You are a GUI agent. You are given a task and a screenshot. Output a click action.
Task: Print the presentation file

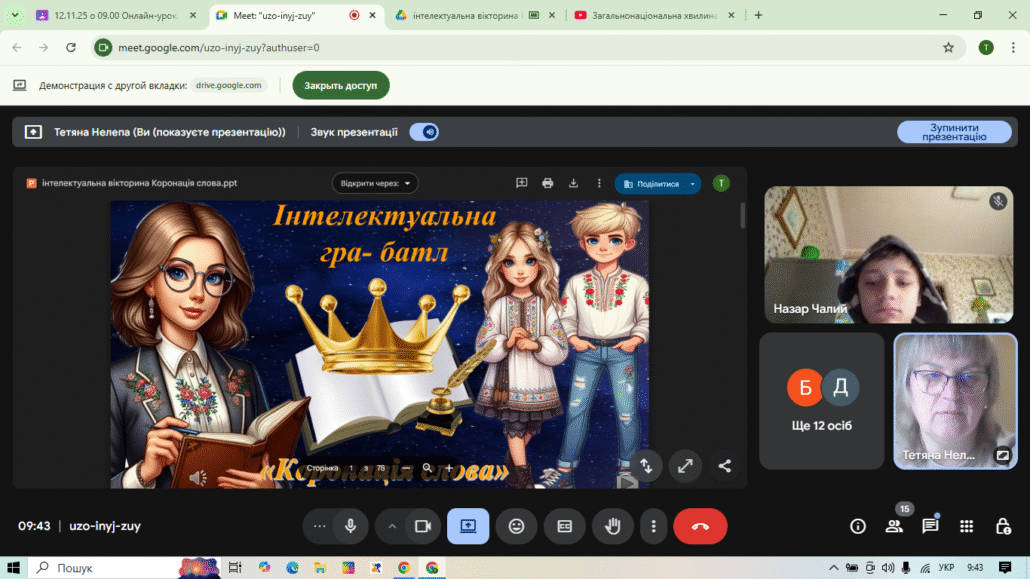coord(547,183)
